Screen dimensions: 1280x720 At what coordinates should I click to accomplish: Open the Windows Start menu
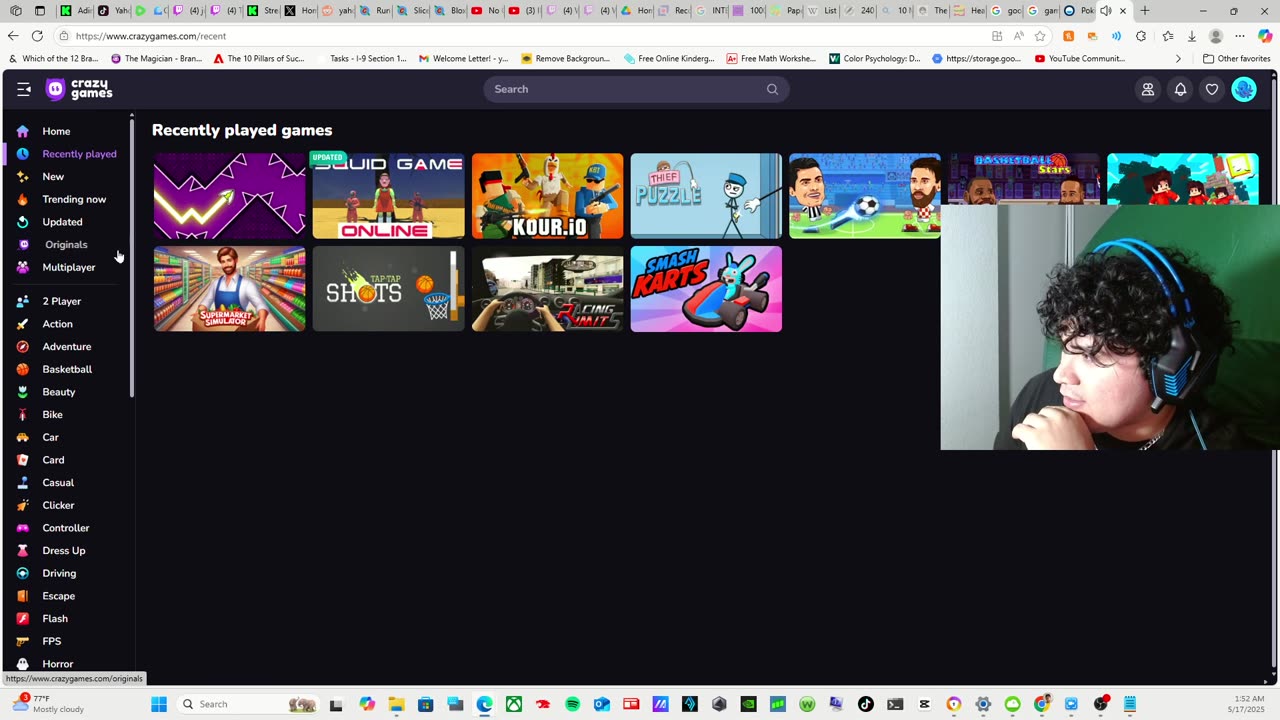(x=159, y=704)
